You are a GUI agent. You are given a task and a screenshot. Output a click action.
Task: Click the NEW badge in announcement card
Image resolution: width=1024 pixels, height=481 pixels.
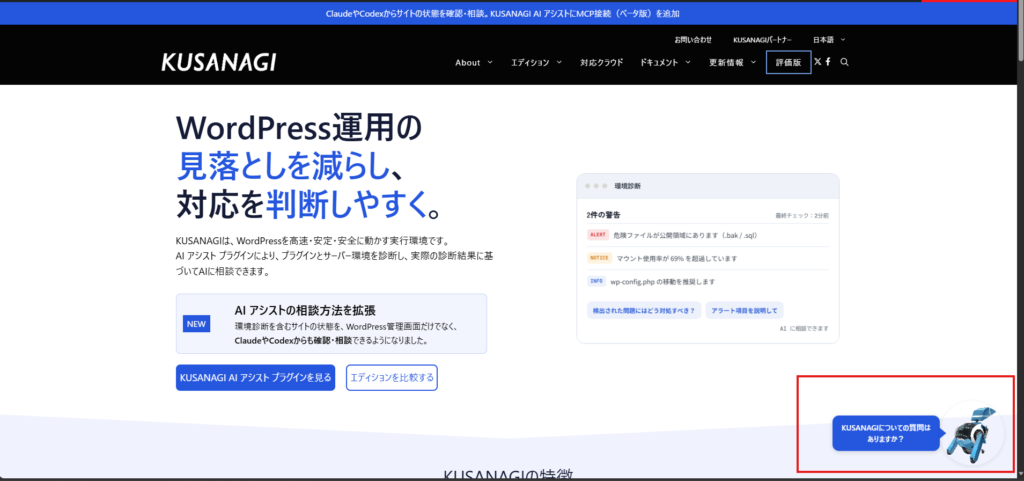(196, 324)
